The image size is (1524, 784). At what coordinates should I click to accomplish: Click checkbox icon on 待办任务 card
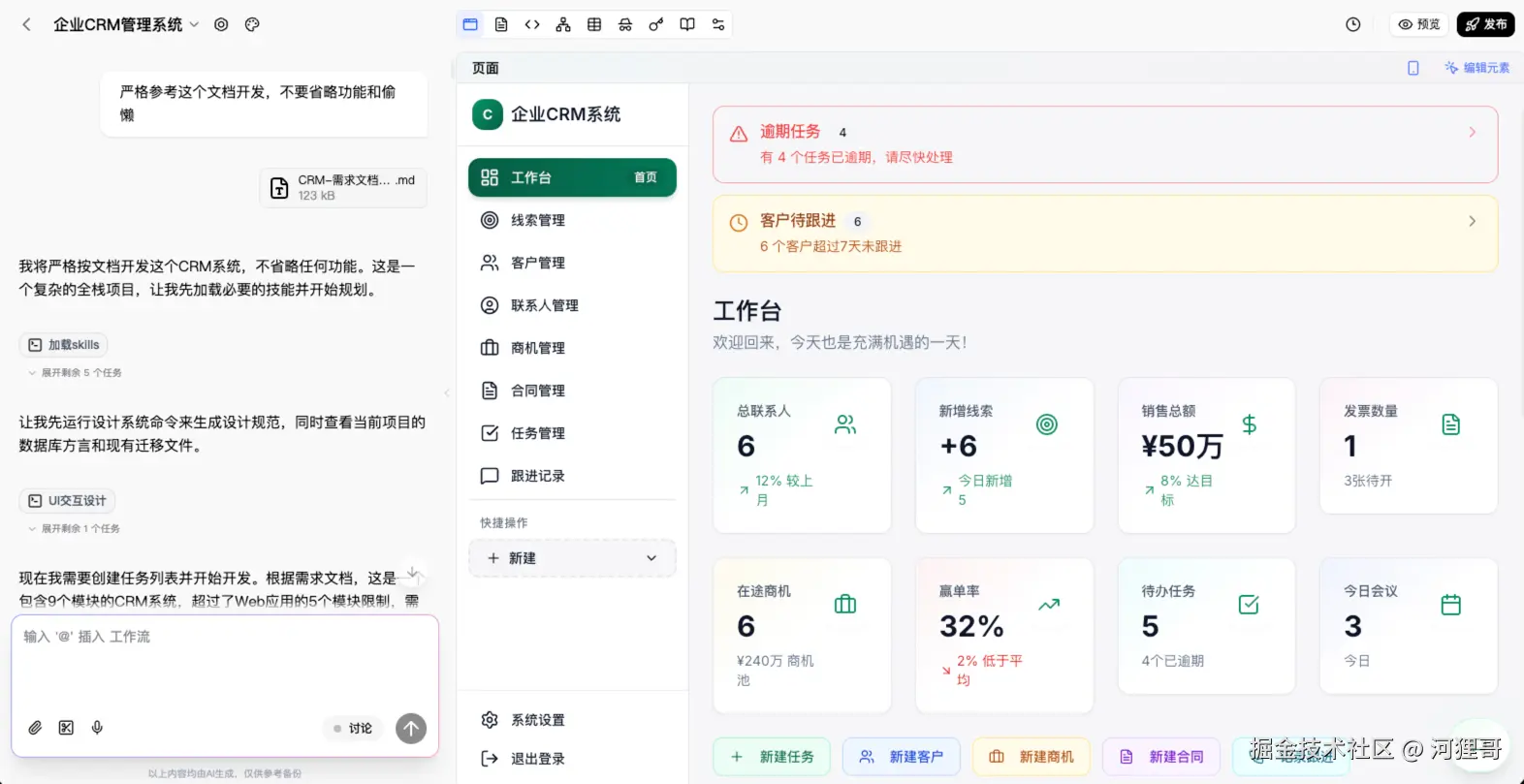1249,605
